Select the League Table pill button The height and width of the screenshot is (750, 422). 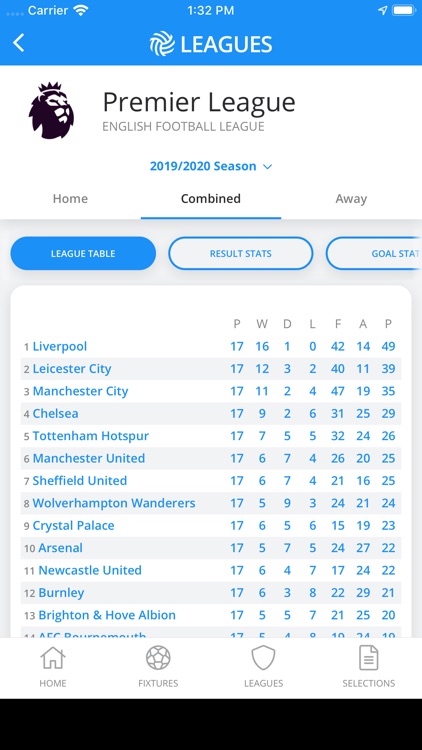coord(83,254)
